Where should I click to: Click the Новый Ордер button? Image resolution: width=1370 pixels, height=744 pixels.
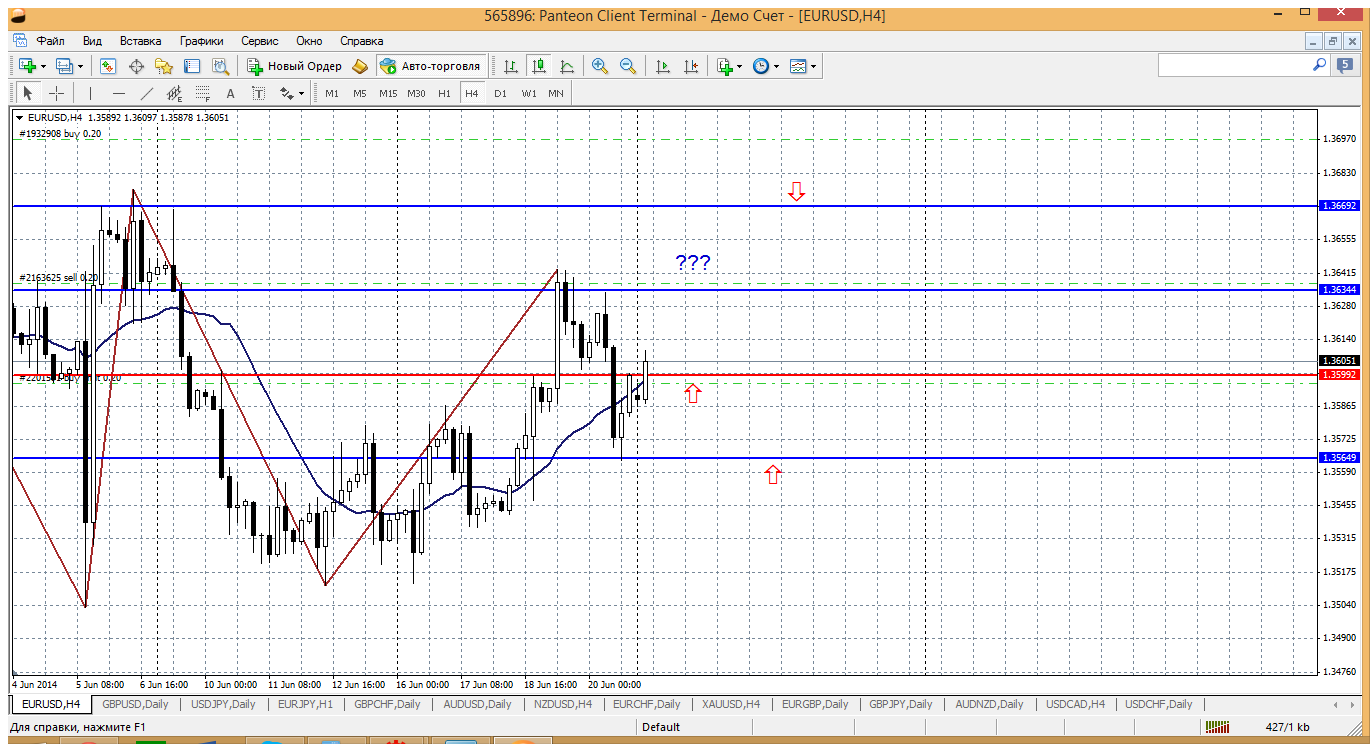coord(294,66)
